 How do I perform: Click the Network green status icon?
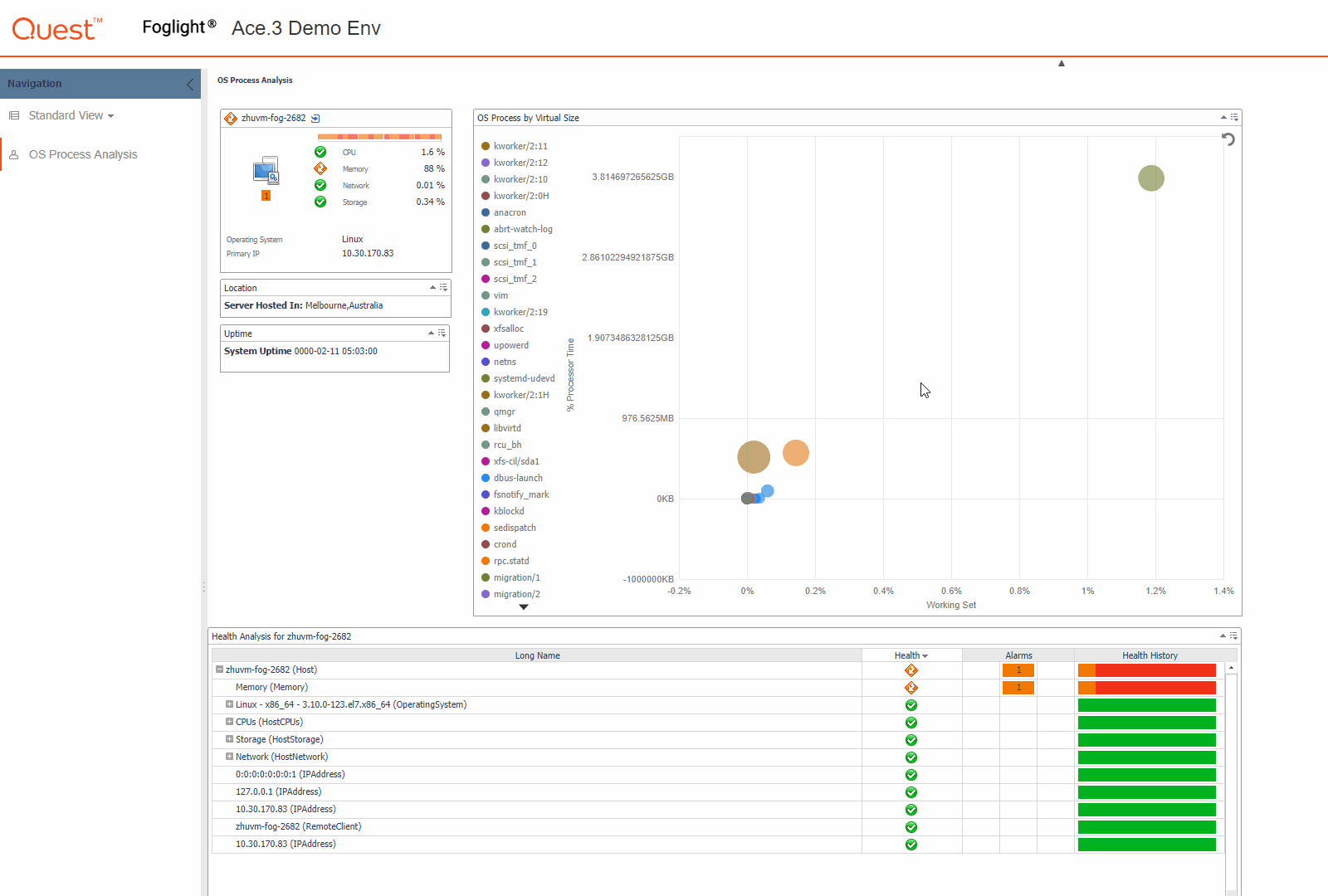coord(320,185)
